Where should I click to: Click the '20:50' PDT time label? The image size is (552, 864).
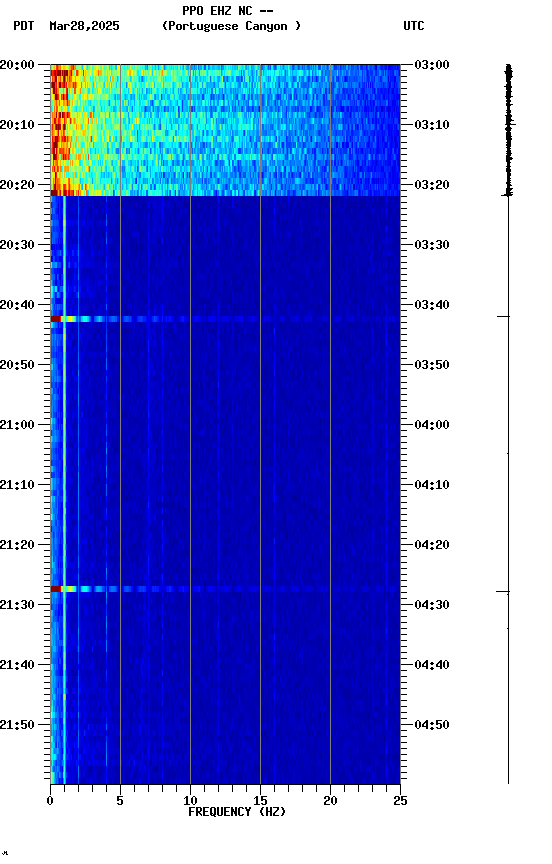click(x=17, y=365)
